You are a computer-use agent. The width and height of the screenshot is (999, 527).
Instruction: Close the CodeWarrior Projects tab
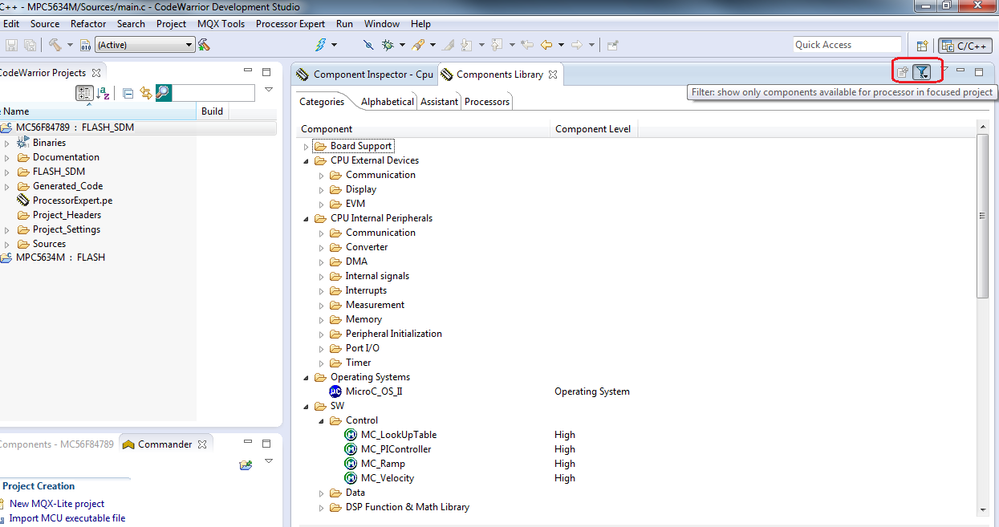(96, 73)
